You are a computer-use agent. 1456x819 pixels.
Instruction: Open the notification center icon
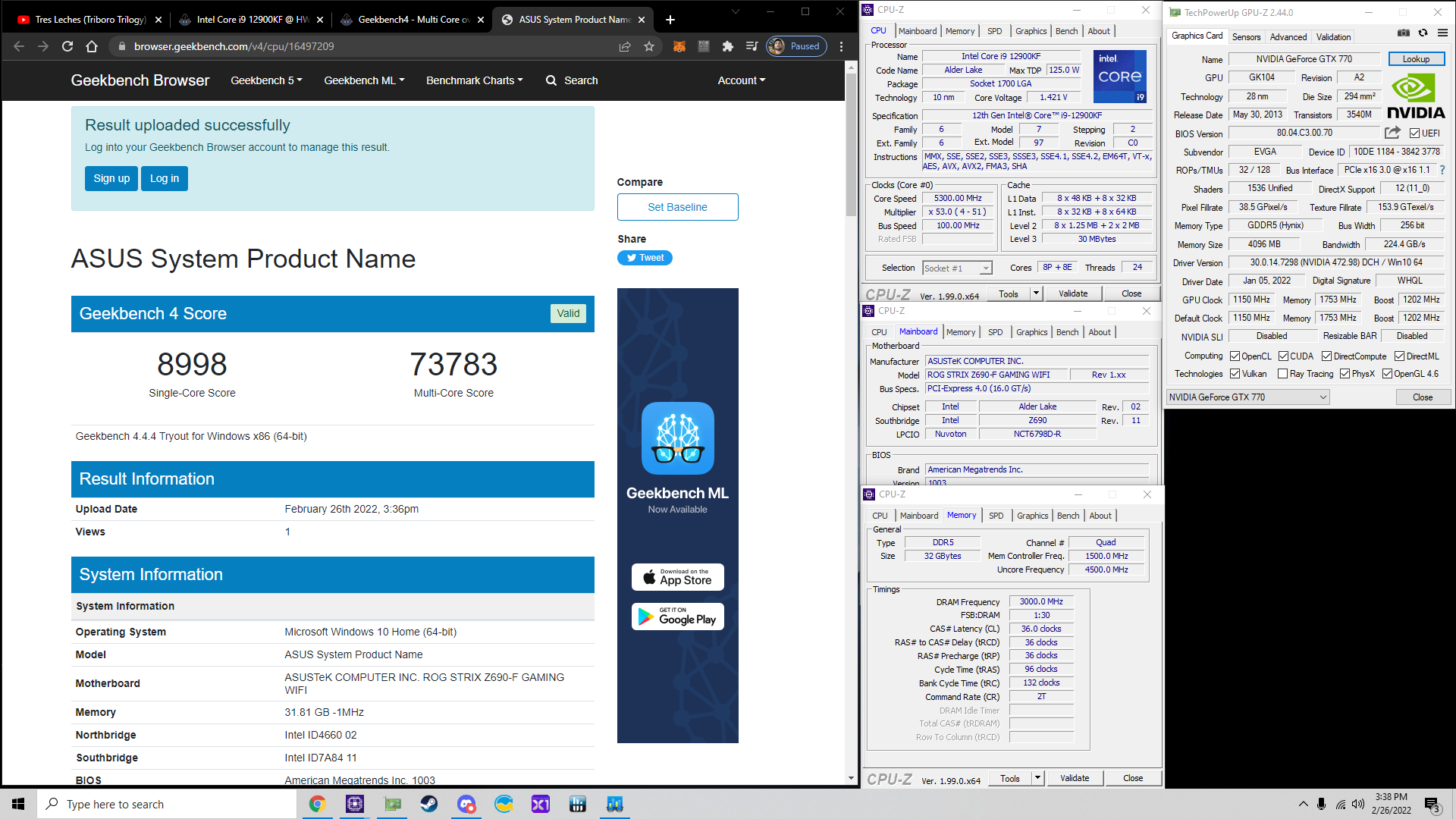point(1432,805)
